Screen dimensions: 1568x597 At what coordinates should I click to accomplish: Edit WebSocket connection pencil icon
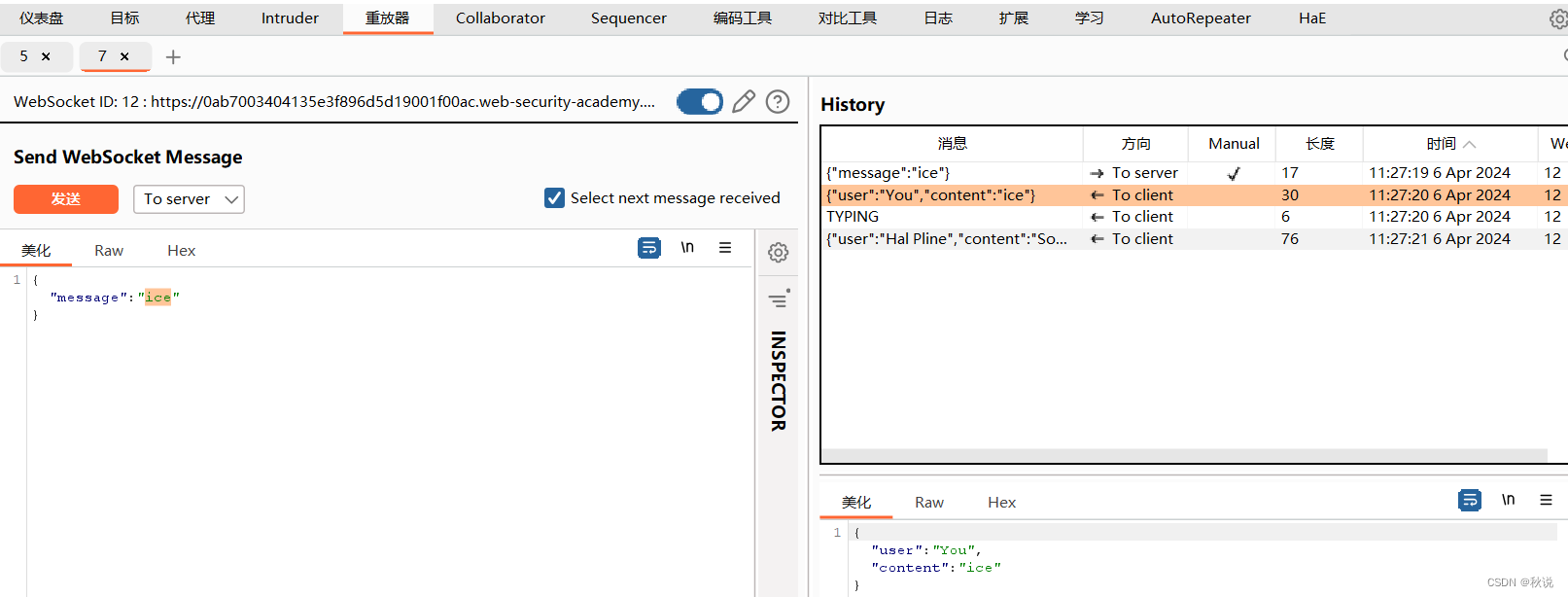[x=744, y=101]
